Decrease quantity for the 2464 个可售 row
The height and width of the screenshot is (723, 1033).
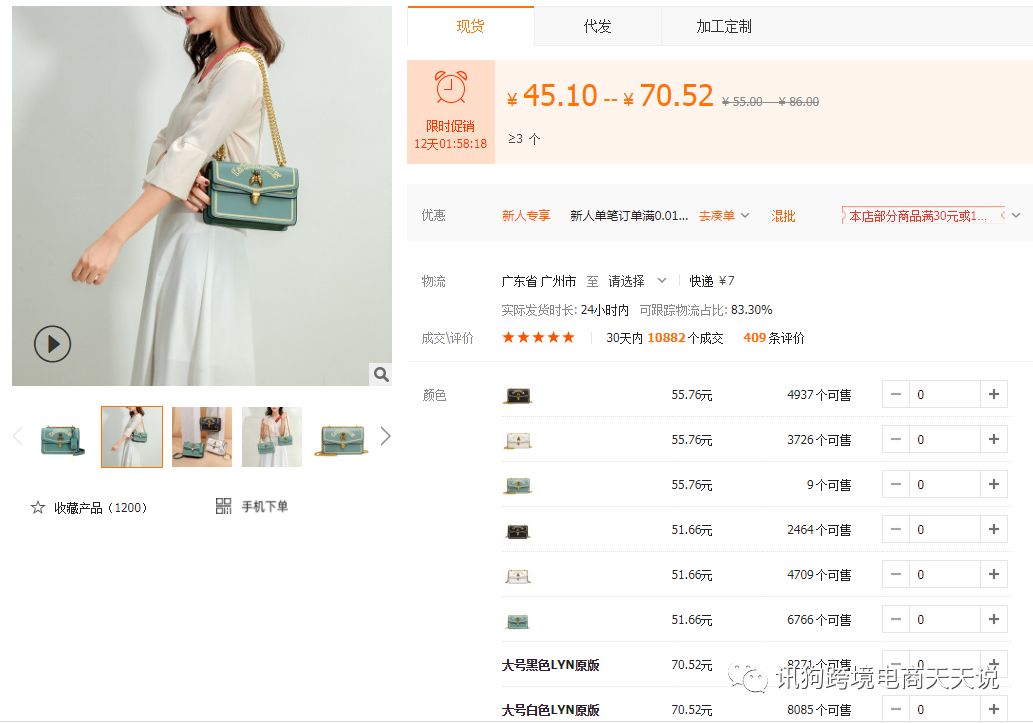click(x=896, y=529)
